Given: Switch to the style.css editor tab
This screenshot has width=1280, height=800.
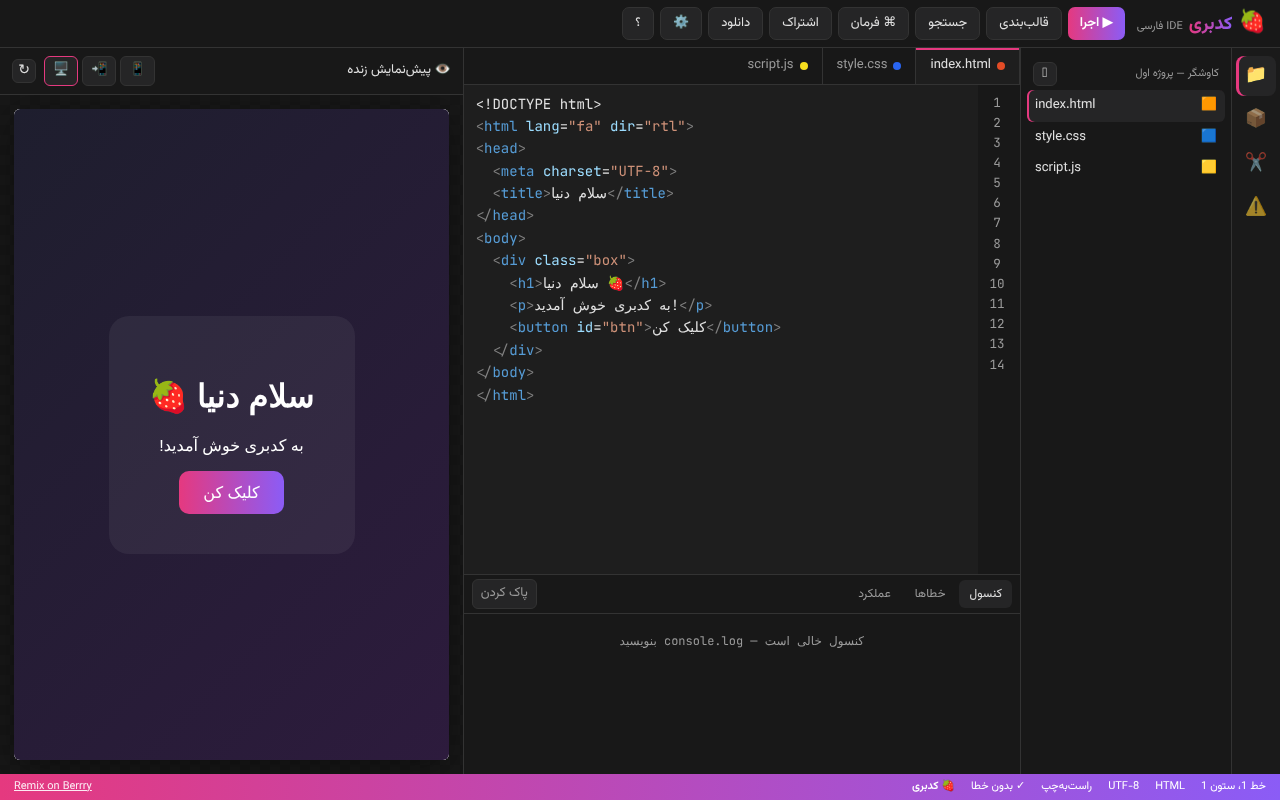Looking at the screenshot, I should point(868,65).
